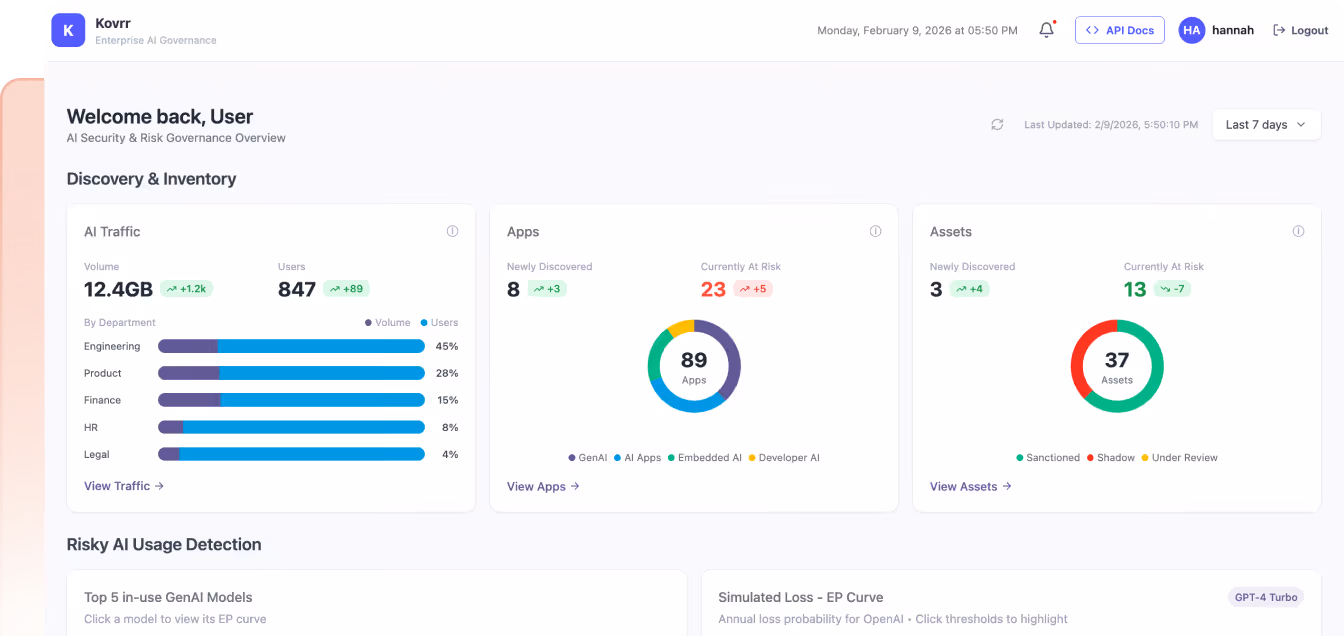Click the -7 assets at risk badge

click(1172, 289)
